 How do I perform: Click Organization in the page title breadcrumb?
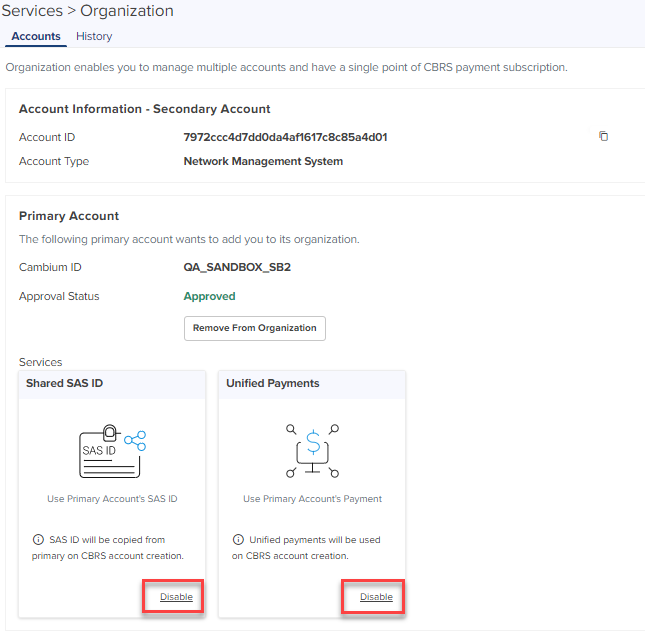[126, 11]
